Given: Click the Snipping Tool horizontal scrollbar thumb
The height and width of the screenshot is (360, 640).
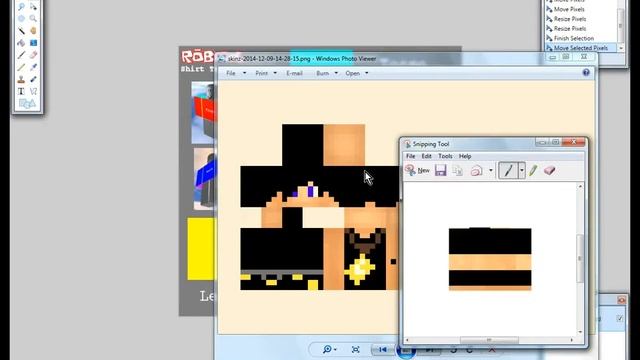Looking at the screenshot, I should pos(489,340).
